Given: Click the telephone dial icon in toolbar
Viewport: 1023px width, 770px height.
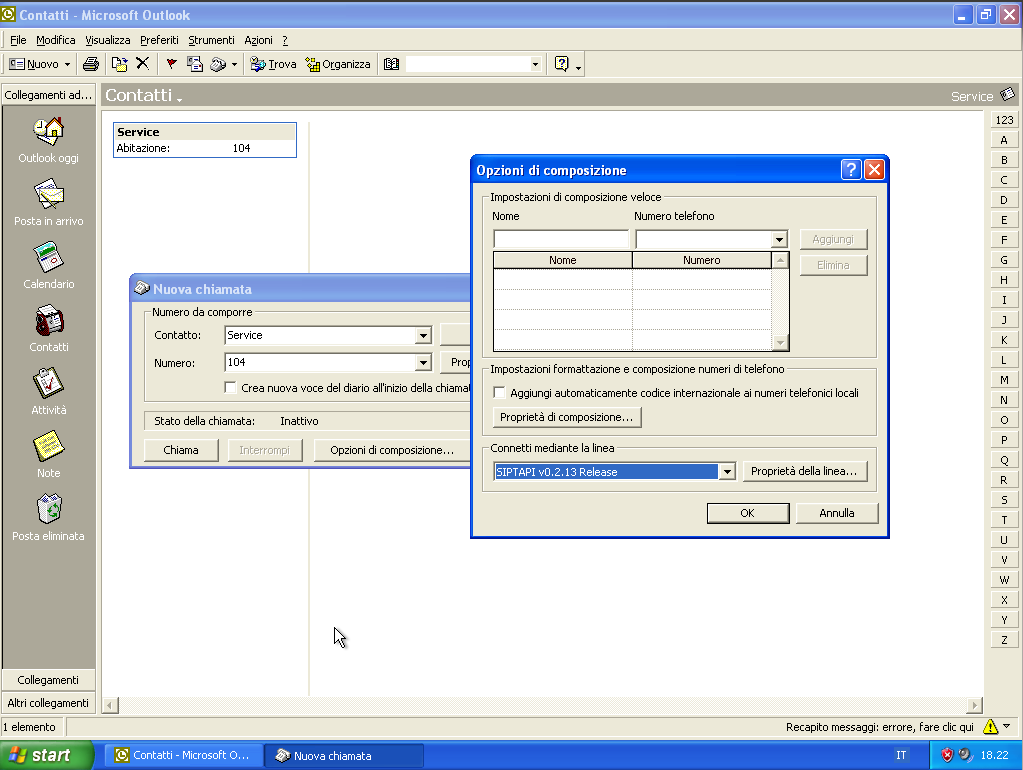Looking at the screenshot, I should pos(218,64).
